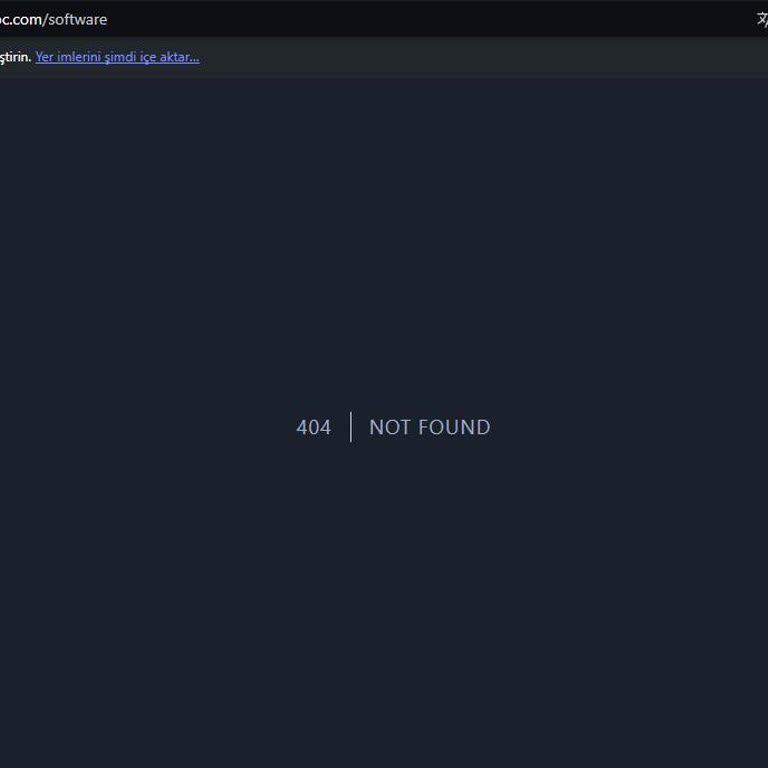The image size is (768, 768).
Task: Click the 'NOT FOUND' message text
Action: [430, 427]
